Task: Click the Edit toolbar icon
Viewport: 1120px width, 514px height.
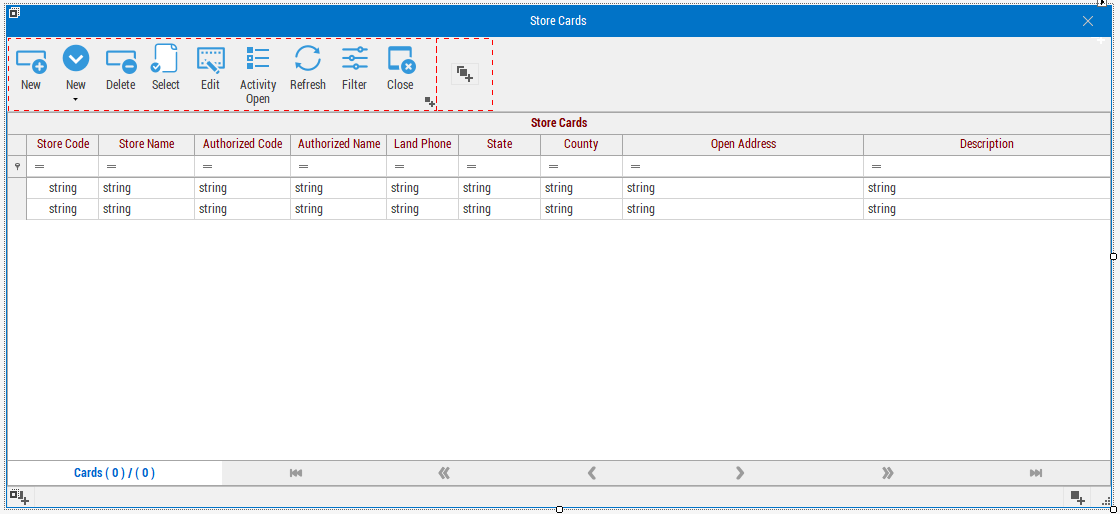Action: click(x=210, y=60)
